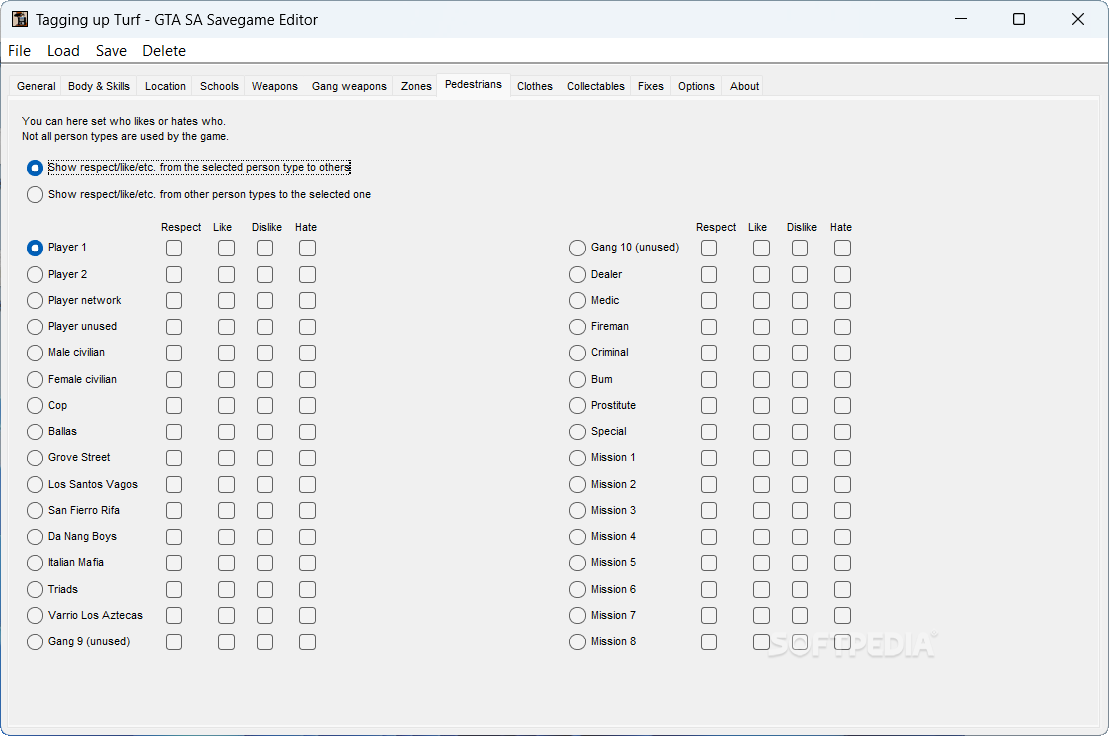Check Like for Medic row
Screen dimensions: 1109x736
[761, 300]
